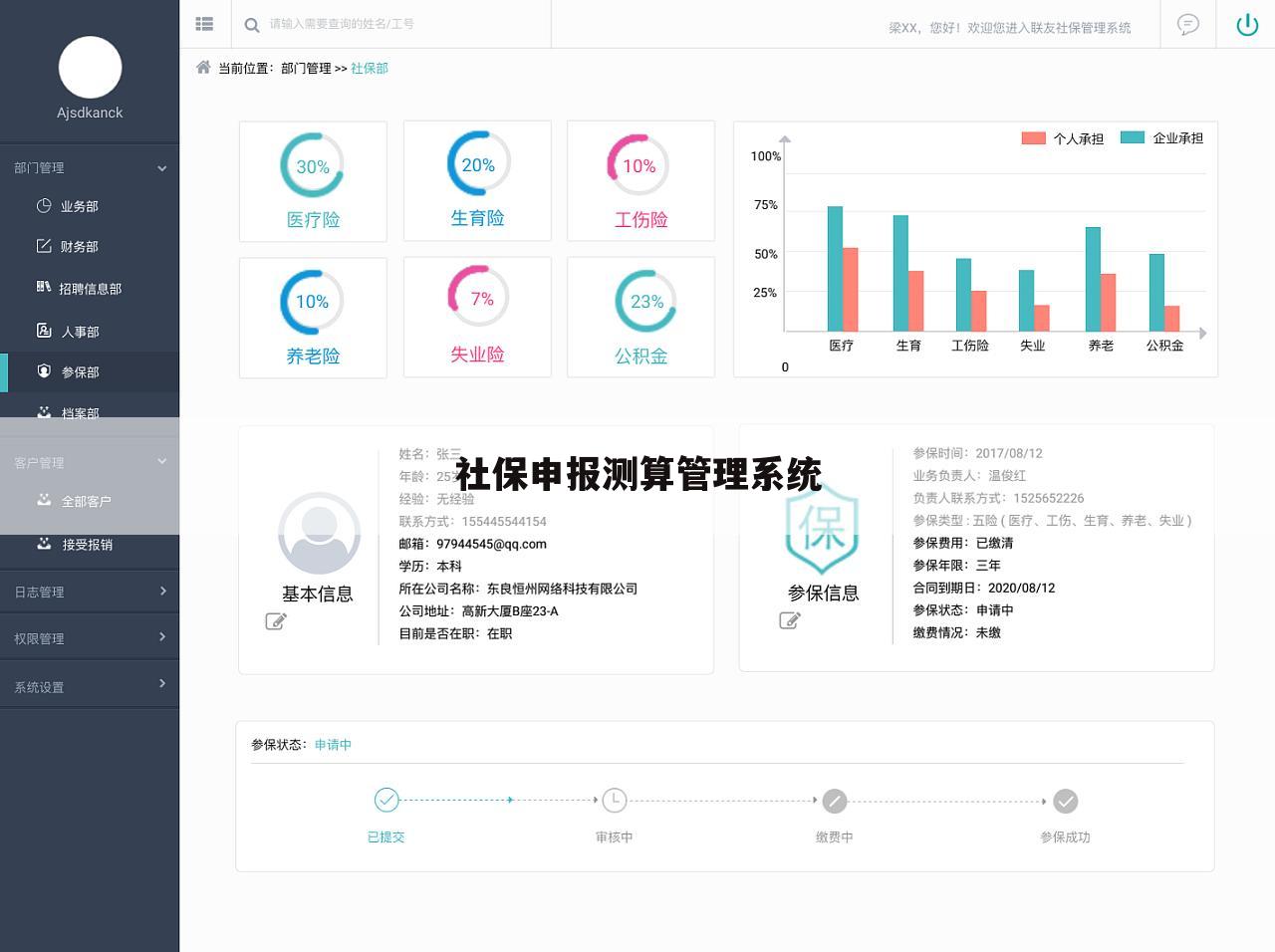Open the 养老险 10% card
The width and height of the screenshot is (1275, 952).
coord(313,318)
